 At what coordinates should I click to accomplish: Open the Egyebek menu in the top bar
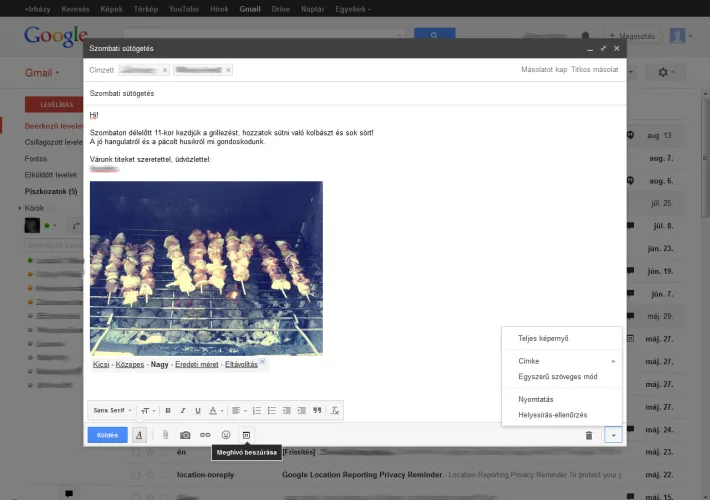(x=353, y=9)
